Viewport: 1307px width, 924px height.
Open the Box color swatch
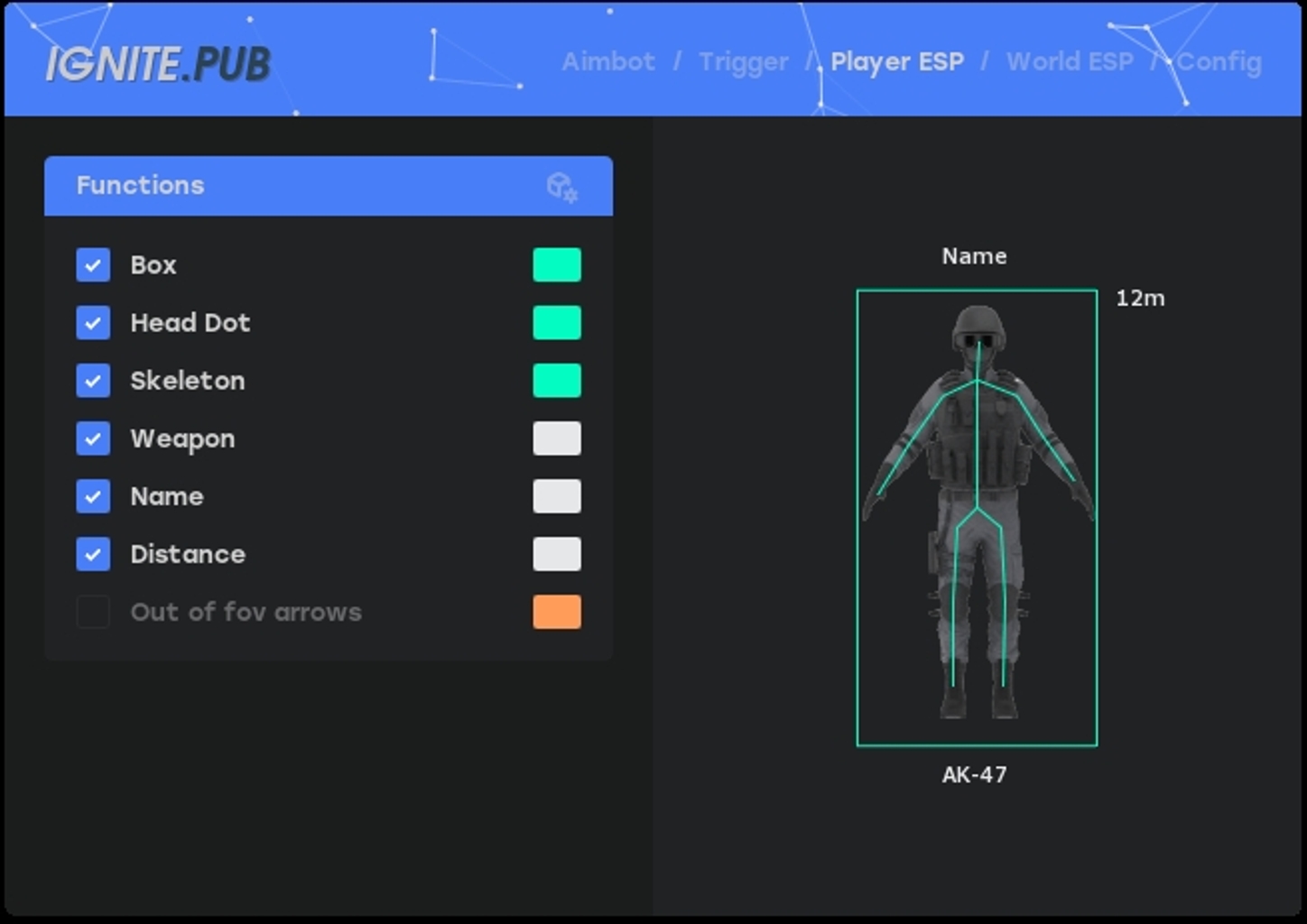(556, 265)
